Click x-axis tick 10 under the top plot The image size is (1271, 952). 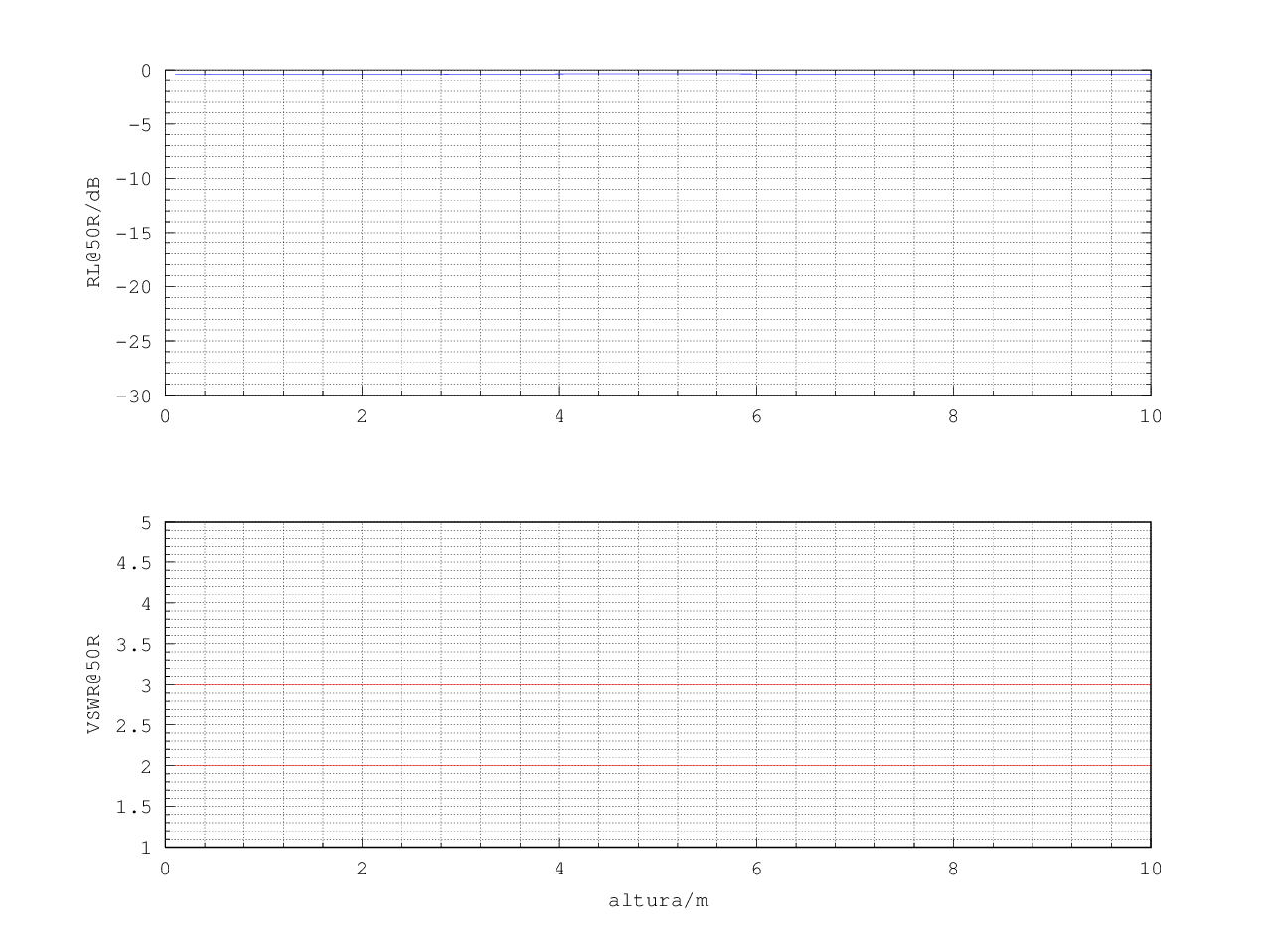[x=1150, y=416]
